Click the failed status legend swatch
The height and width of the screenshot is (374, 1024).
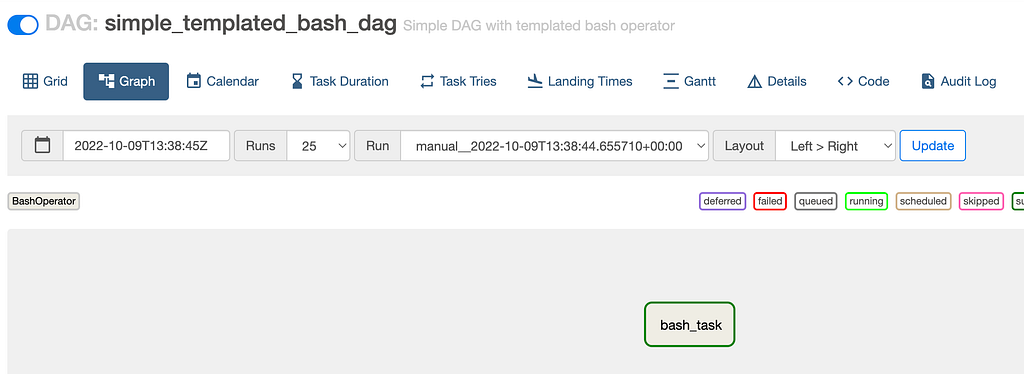pos(770,201)
